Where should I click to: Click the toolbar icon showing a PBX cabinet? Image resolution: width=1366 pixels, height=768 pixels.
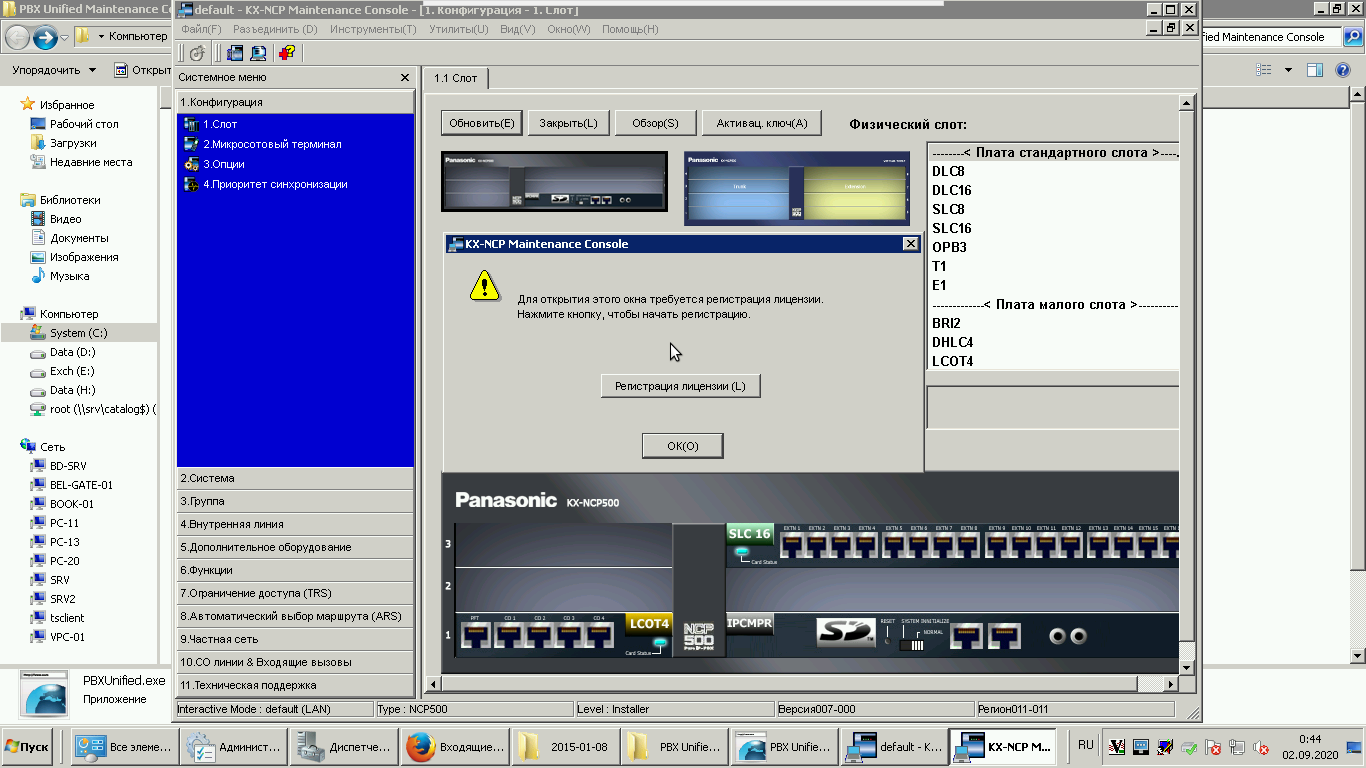(235, 53)
